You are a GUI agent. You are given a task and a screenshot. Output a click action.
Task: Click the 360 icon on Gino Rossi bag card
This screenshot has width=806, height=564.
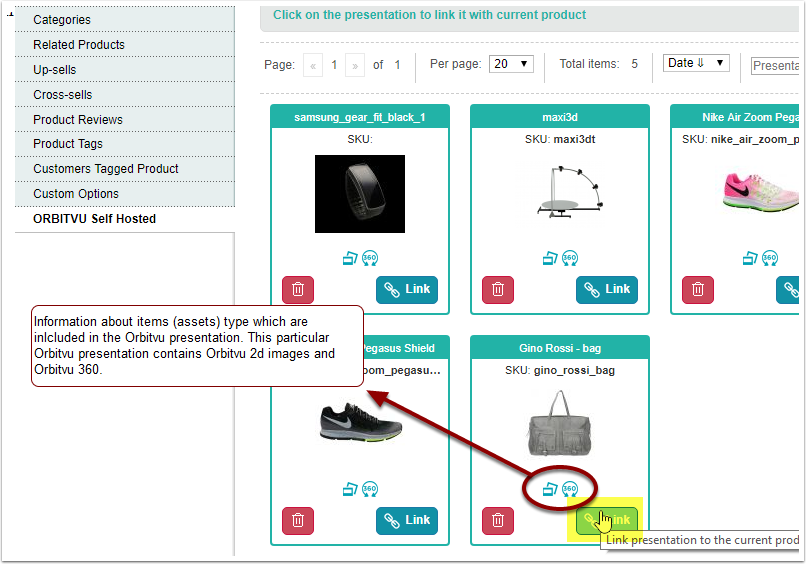click(570, 489)
